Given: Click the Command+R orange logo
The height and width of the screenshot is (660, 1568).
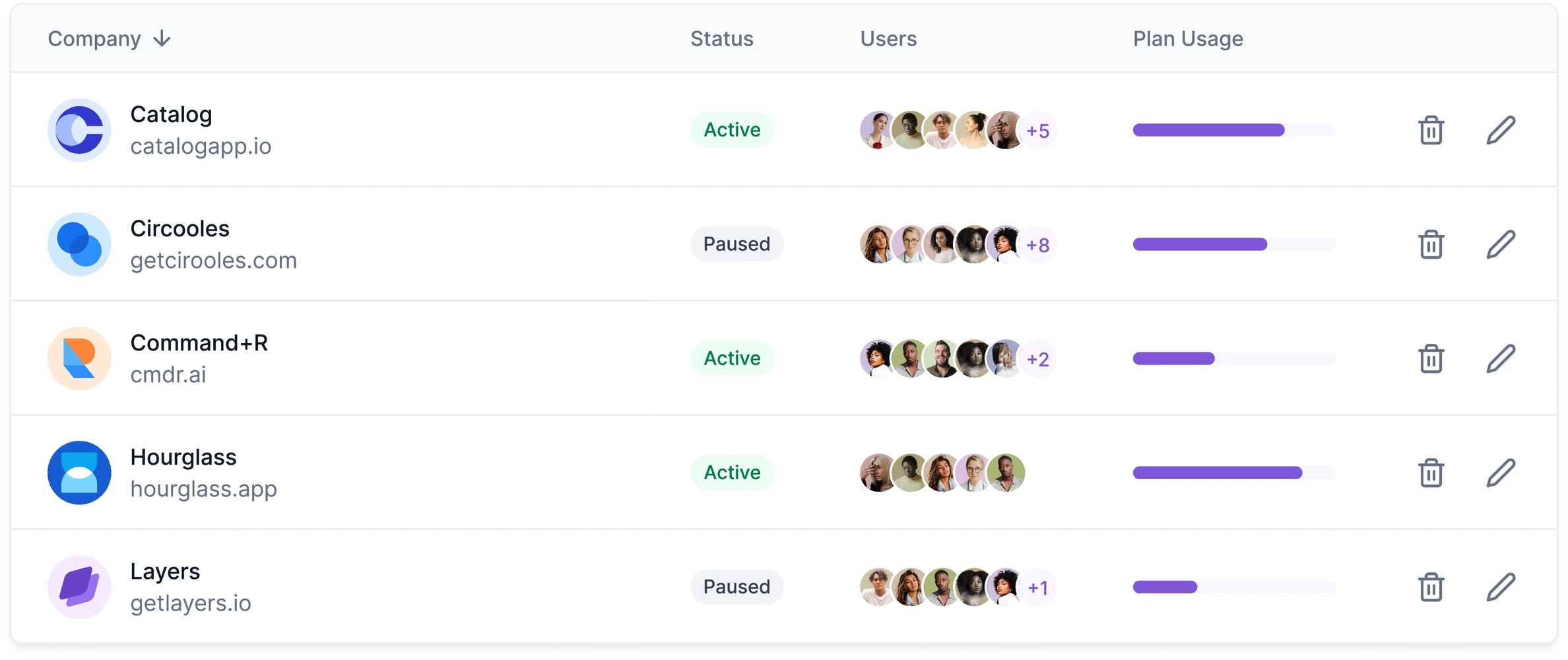Looking at the screenshot, I should pyautogui.click(x=79, y=358).
